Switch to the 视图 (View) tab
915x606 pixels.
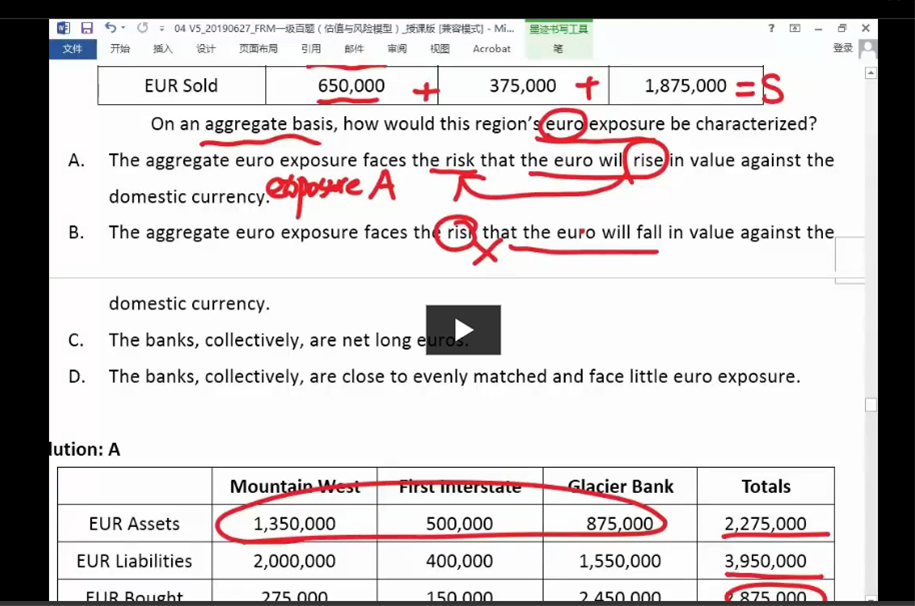pyautogui.click(x=439, y=48)
